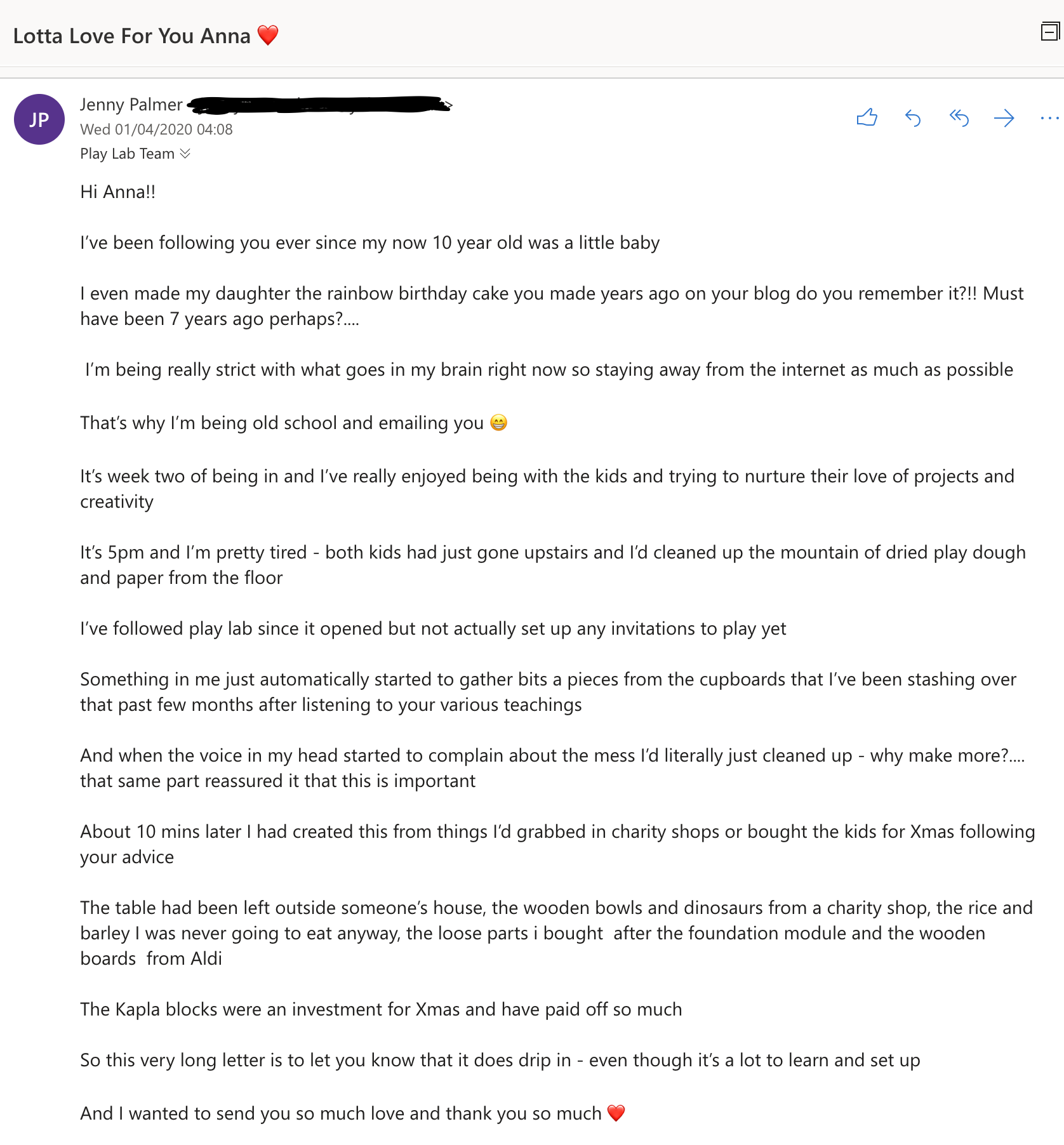Open sender Jenny Palmer's contact name
This screenshot has height=1145, width=1064.
point(131,105)
